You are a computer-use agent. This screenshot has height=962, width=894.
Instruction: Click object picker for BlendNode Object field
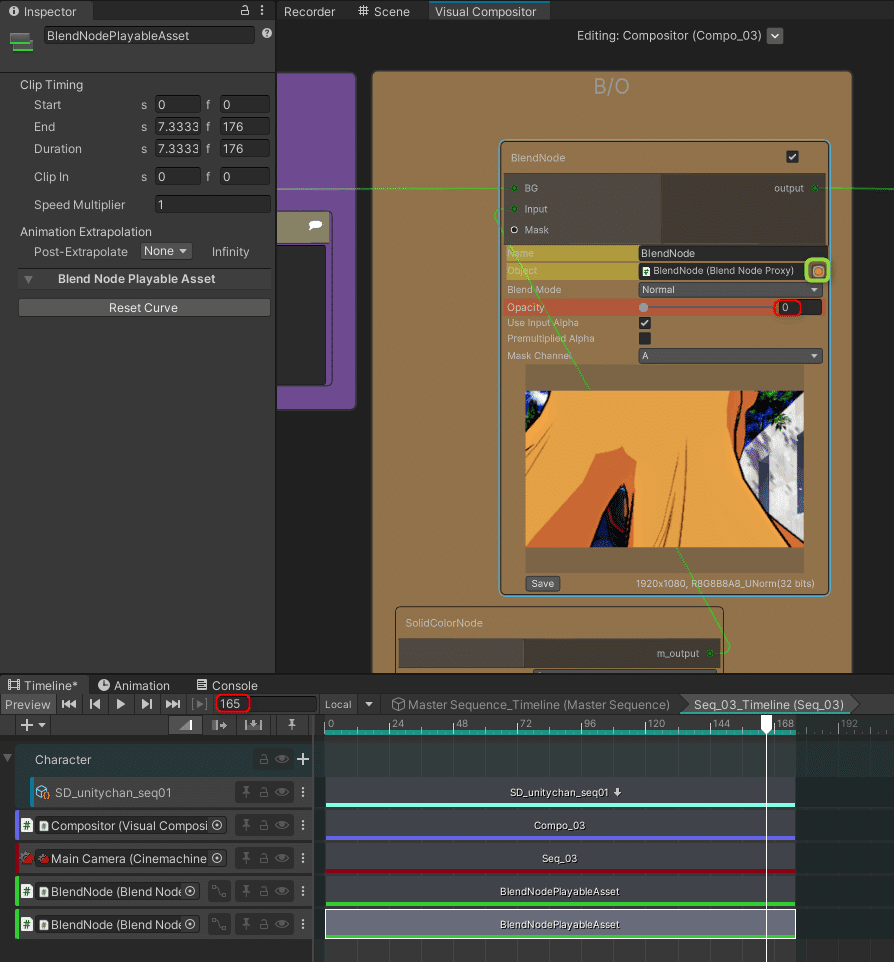818,271
